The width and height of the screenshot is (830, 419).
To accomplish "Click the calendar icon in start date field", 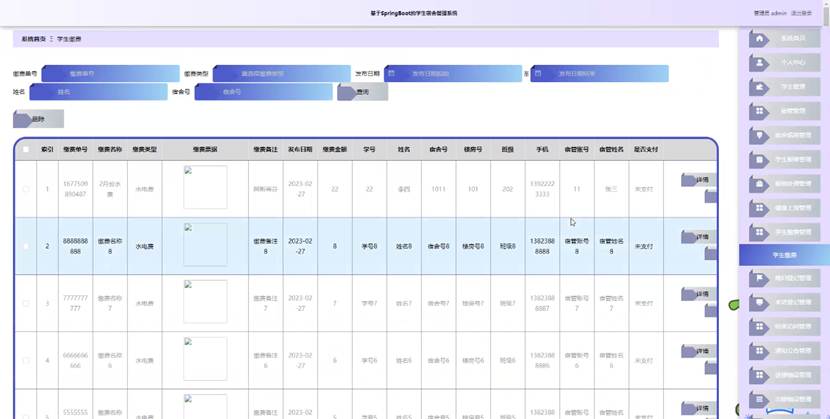I will 391,74.
